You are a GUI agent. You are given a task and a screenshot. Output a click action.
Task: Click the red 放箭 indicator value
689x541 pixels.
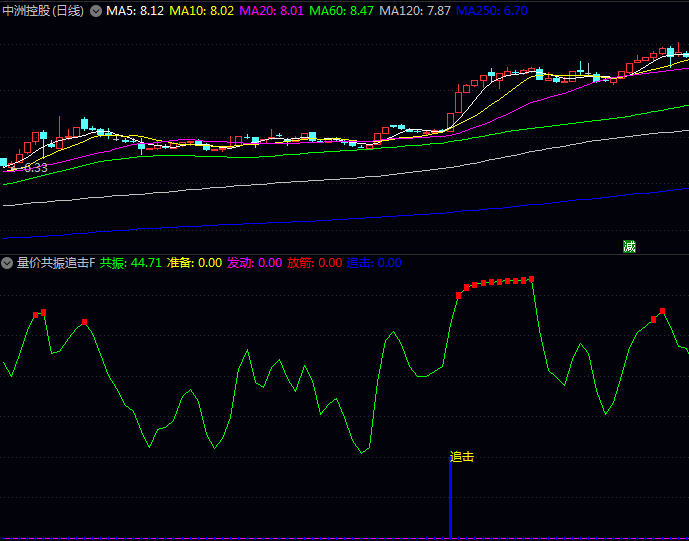(x=314, y=263)
